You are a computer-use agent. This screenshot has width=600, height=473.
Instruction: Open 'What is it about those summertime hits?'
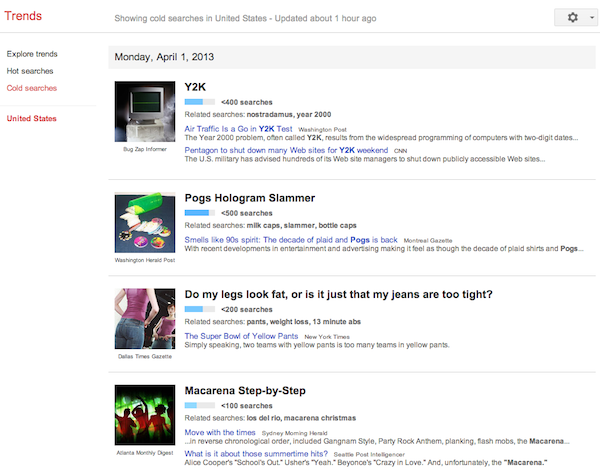click(256, 454)
